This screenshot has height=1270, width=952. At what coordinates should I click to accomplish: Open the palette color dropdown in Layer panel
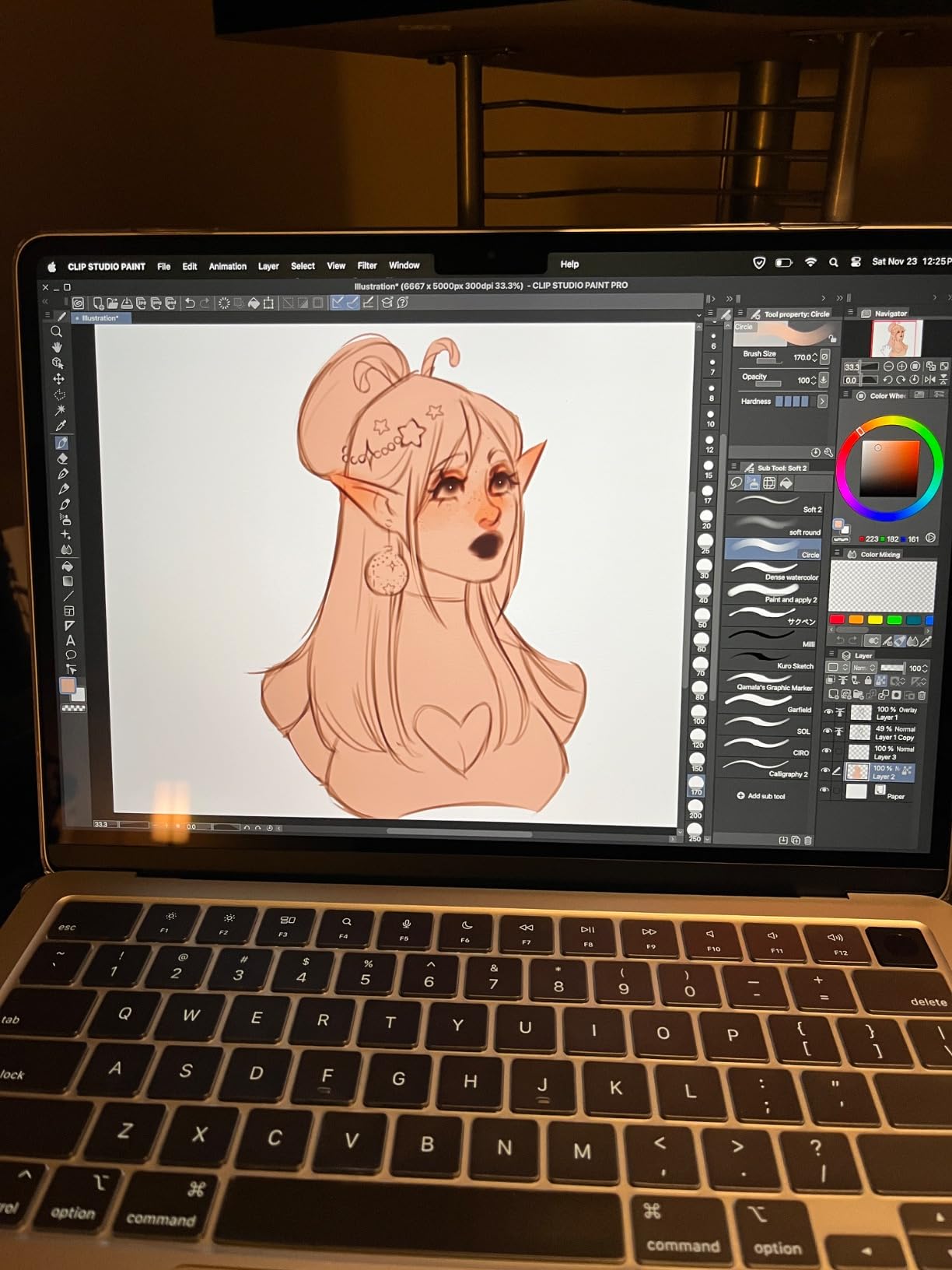point(837,668)
